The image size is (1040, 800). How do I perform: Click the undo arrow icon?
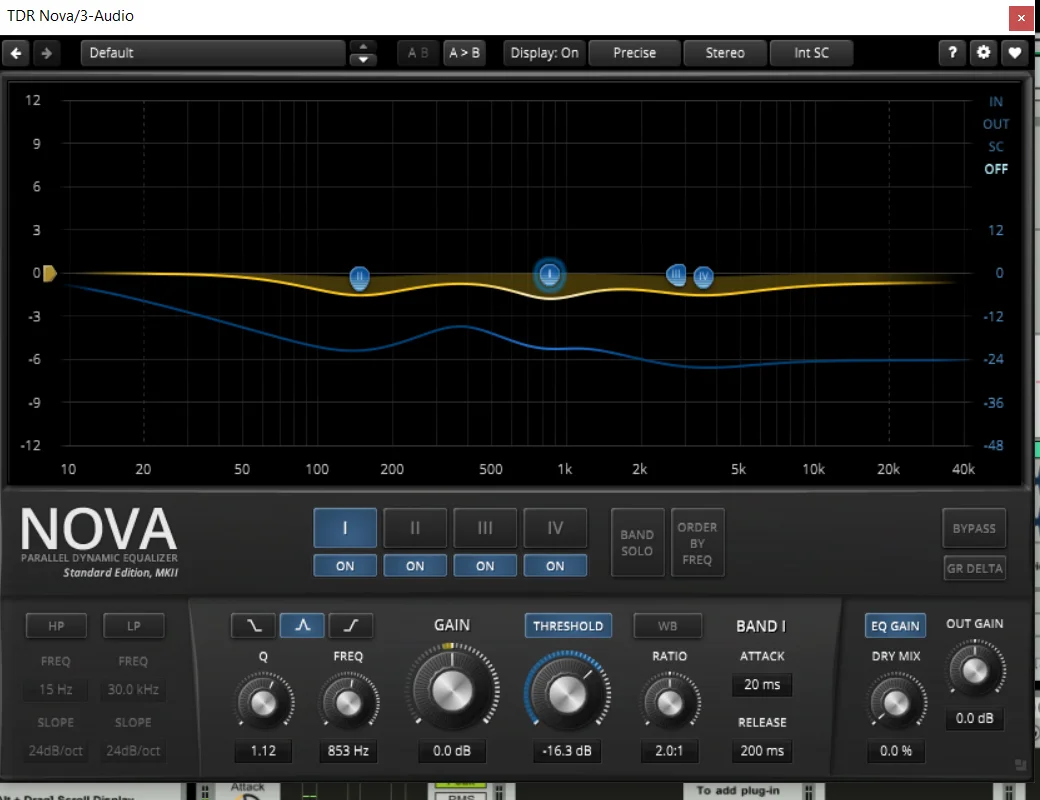(x=17, y=53)
